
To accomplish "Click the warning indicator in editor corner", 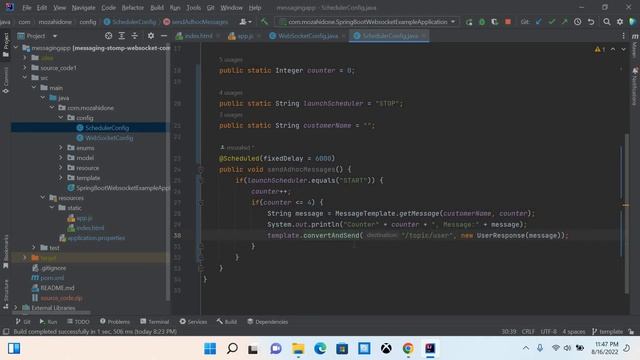I will coord(600,49).
